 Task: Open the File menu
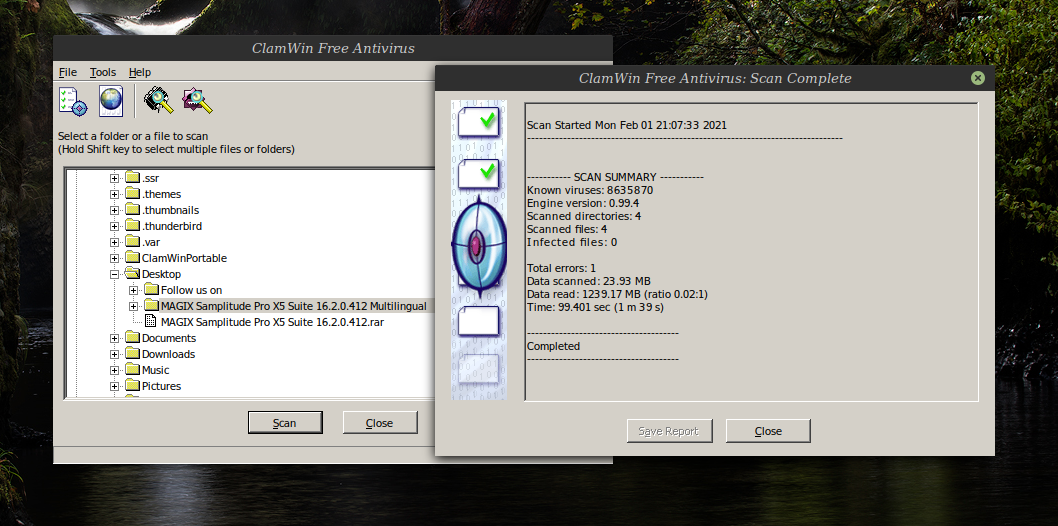coord(67,72)
